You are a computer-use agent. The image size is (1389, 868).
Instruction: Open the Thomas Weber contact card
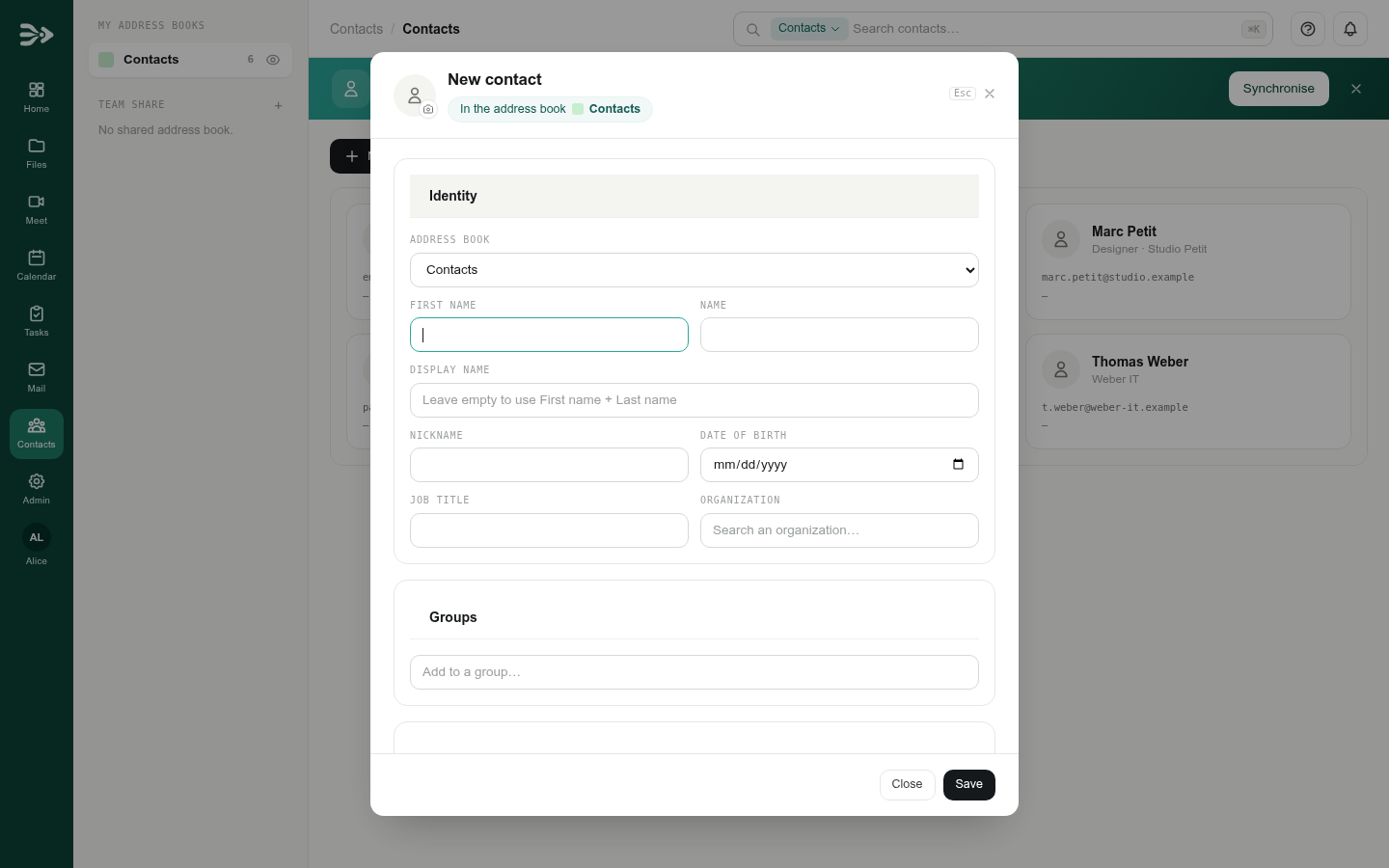(1188, 392)
